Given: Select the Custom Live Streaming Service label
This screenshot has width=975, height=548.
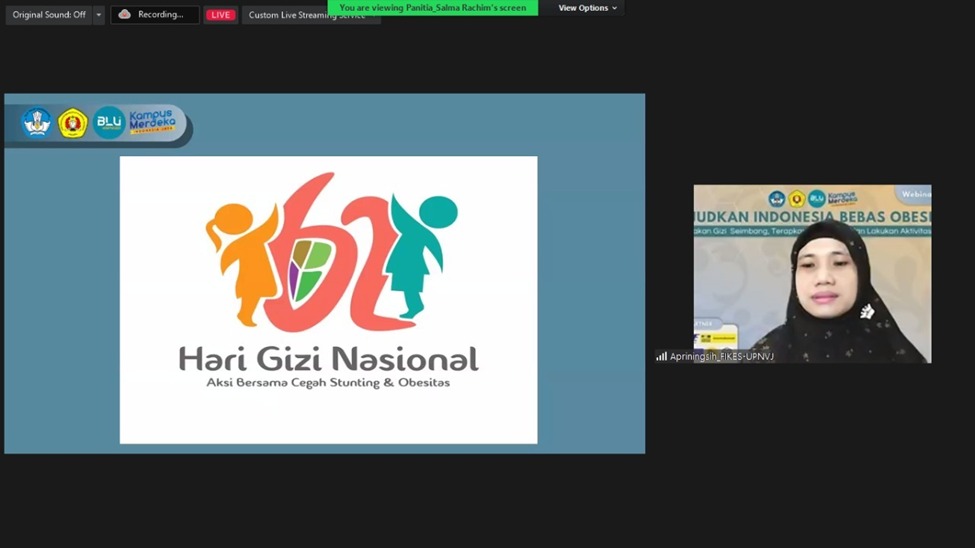Looking at the screenshot, I should pos(307,16).
